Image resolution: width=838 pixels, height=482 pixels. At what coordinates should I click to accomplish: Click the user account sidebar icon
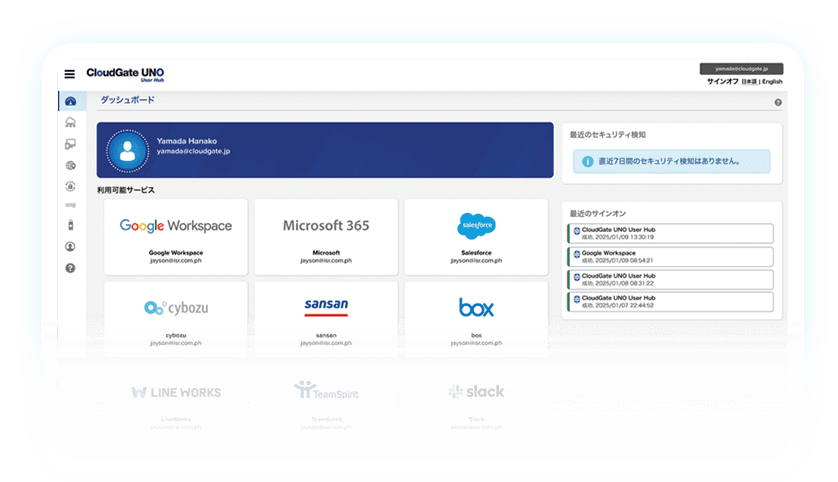[70, 246]
